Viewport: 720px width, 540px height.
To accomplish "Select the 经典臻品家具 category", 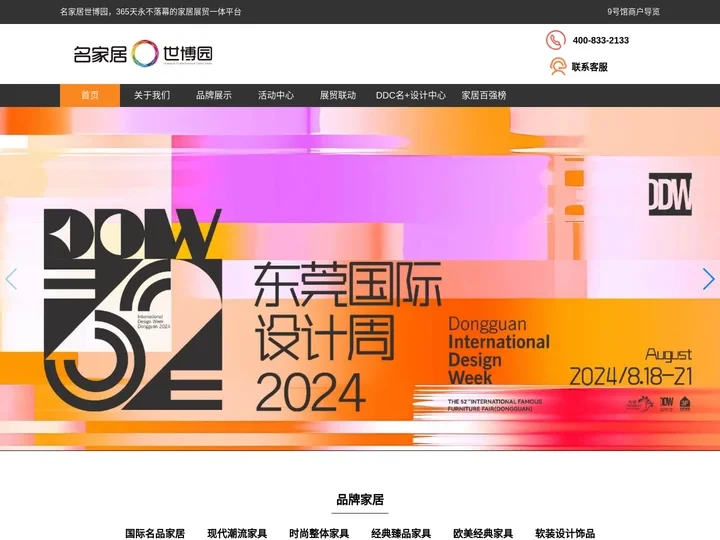I will pos(401,534).
